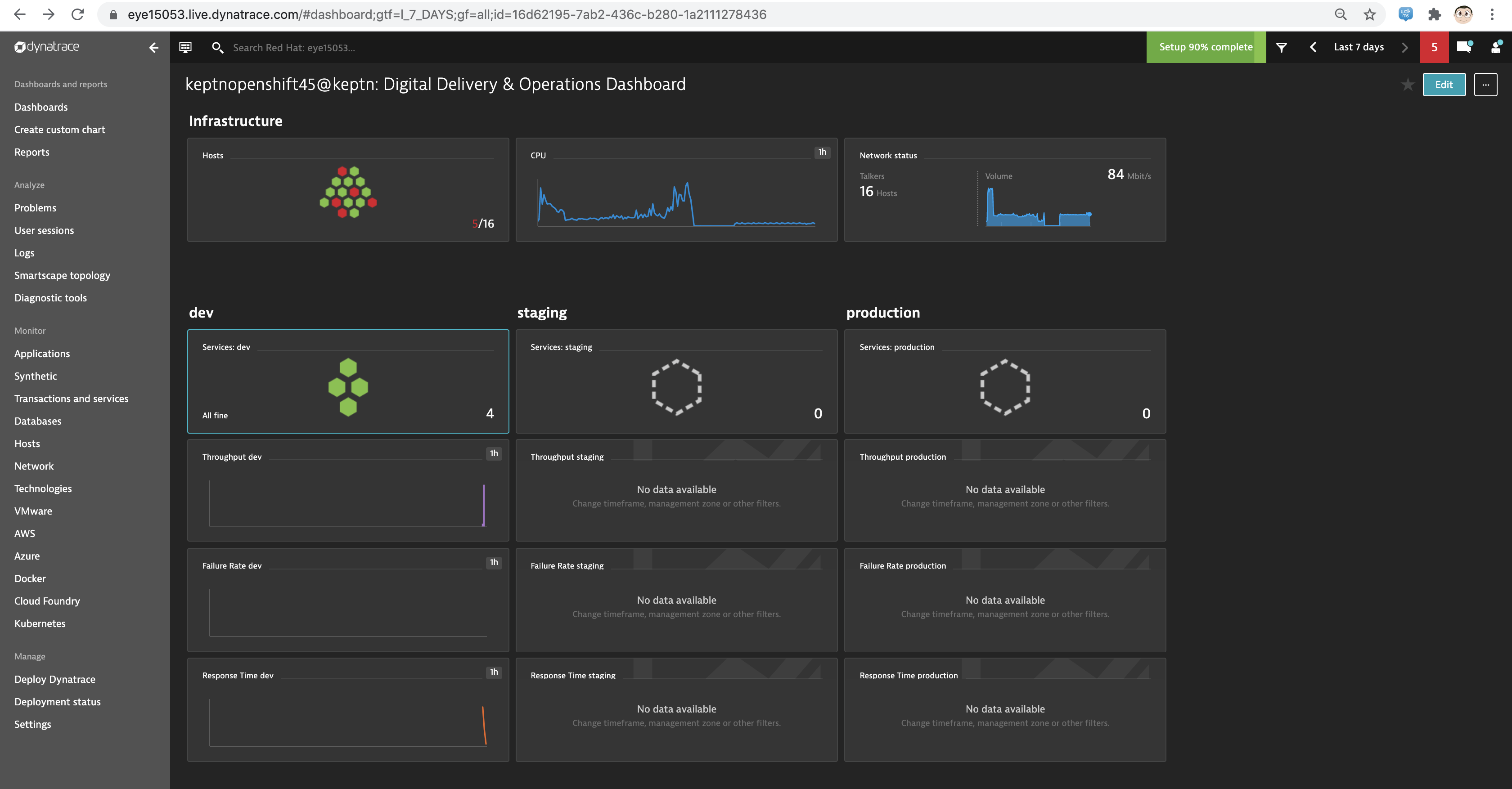Open the Last 7 days timeframe selector
Viewport: 1512px width, 789px height.
tap(1358, 48)
